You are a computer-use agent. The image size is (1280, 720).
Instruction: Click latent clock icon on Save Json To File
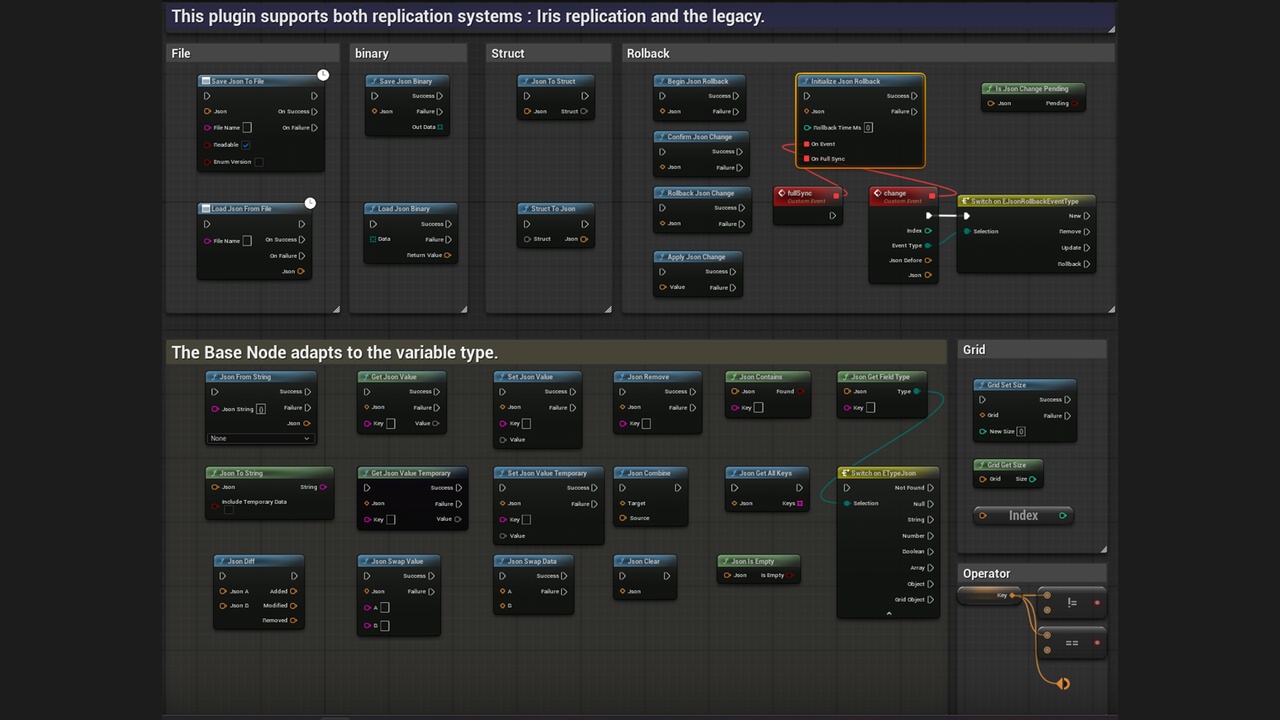pos(323,75)
